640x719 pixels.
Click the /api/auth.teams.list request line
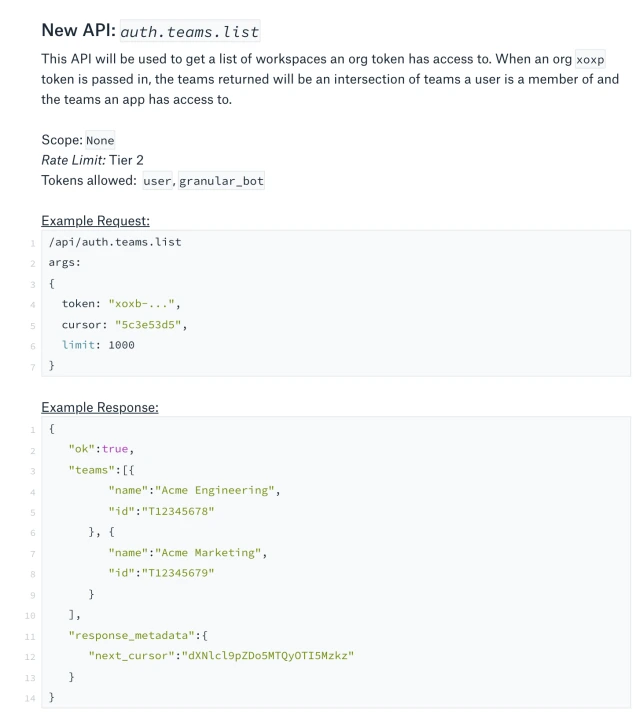[115, 242]
